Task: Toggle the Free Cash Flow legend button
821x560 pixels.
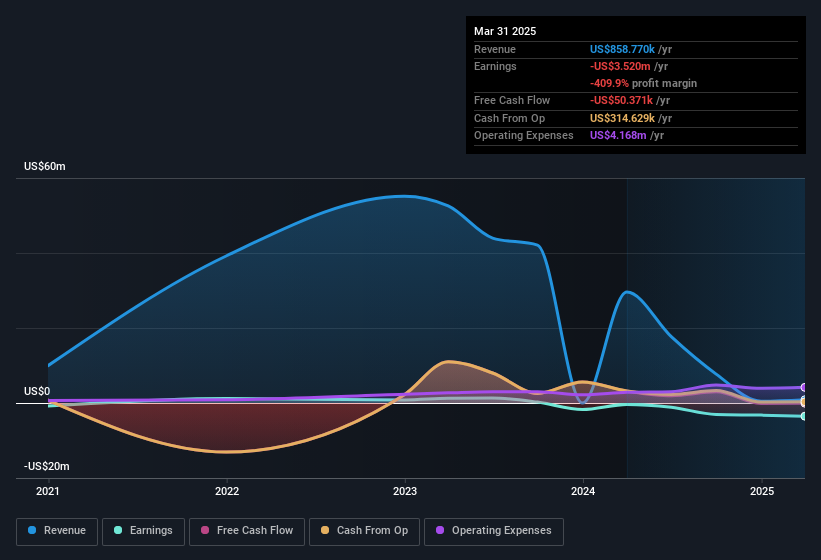Action: [x=247, y=532]
